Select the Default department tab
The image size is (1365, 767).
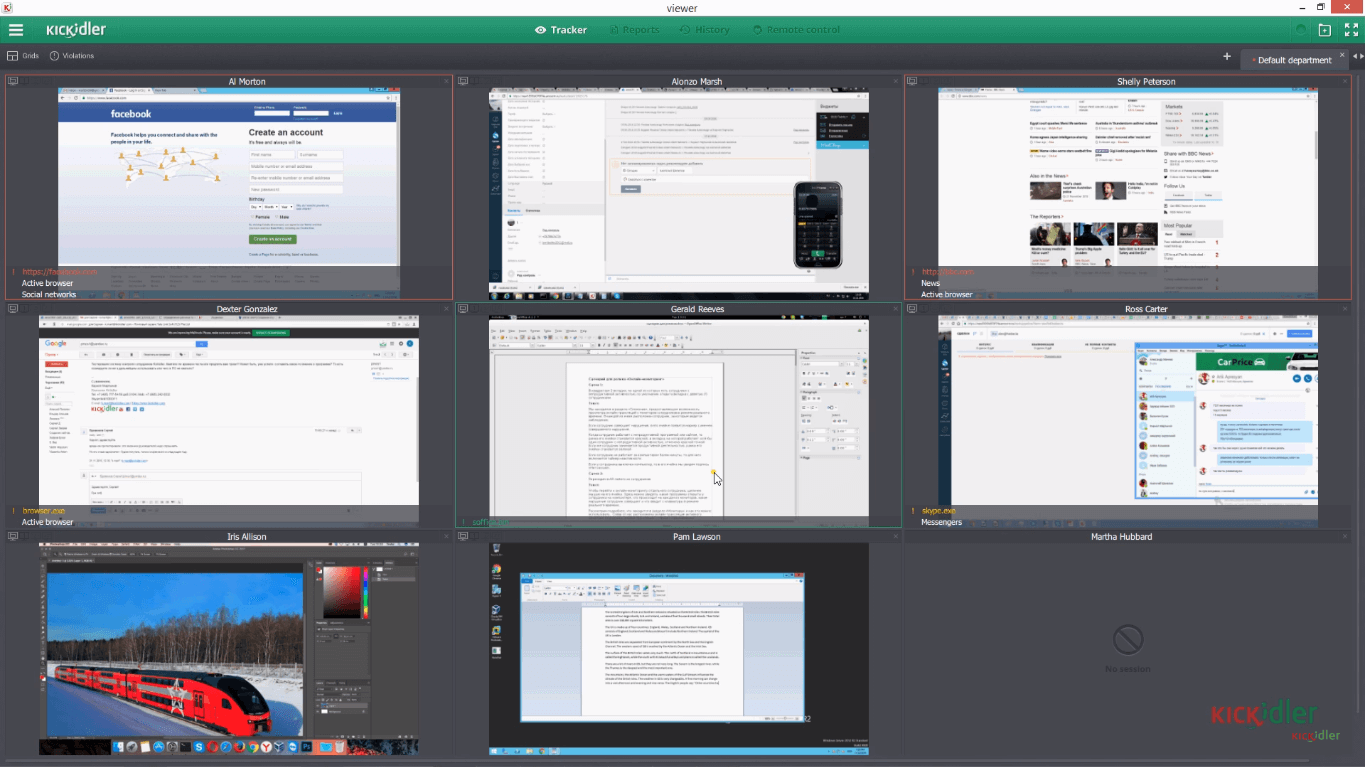pos(1294,60)
